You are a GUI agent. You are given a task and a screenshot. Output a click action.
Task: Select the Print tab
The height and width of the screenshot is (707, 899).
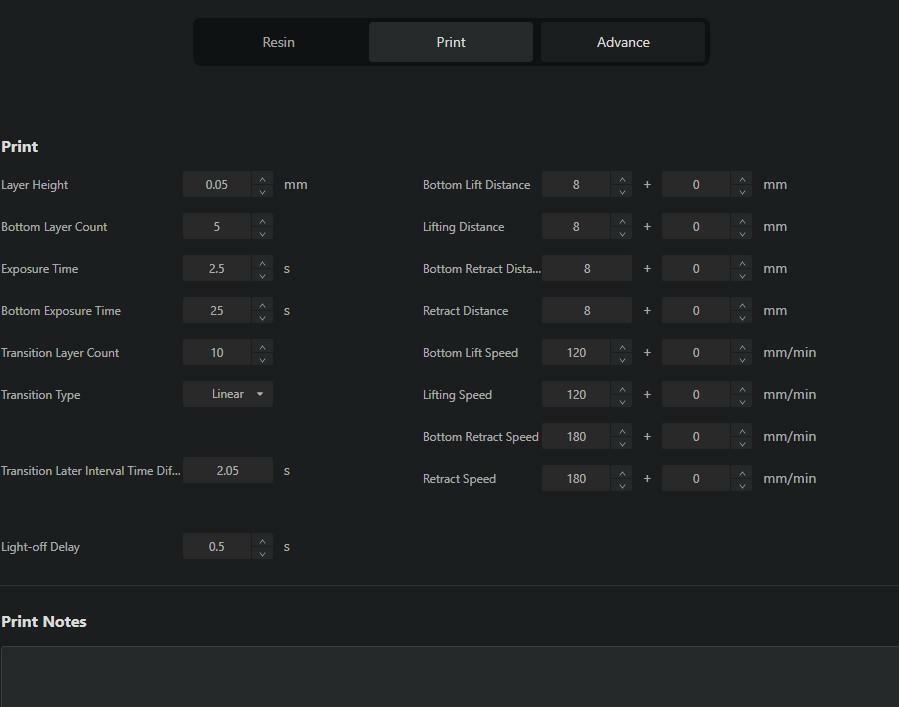451,42
